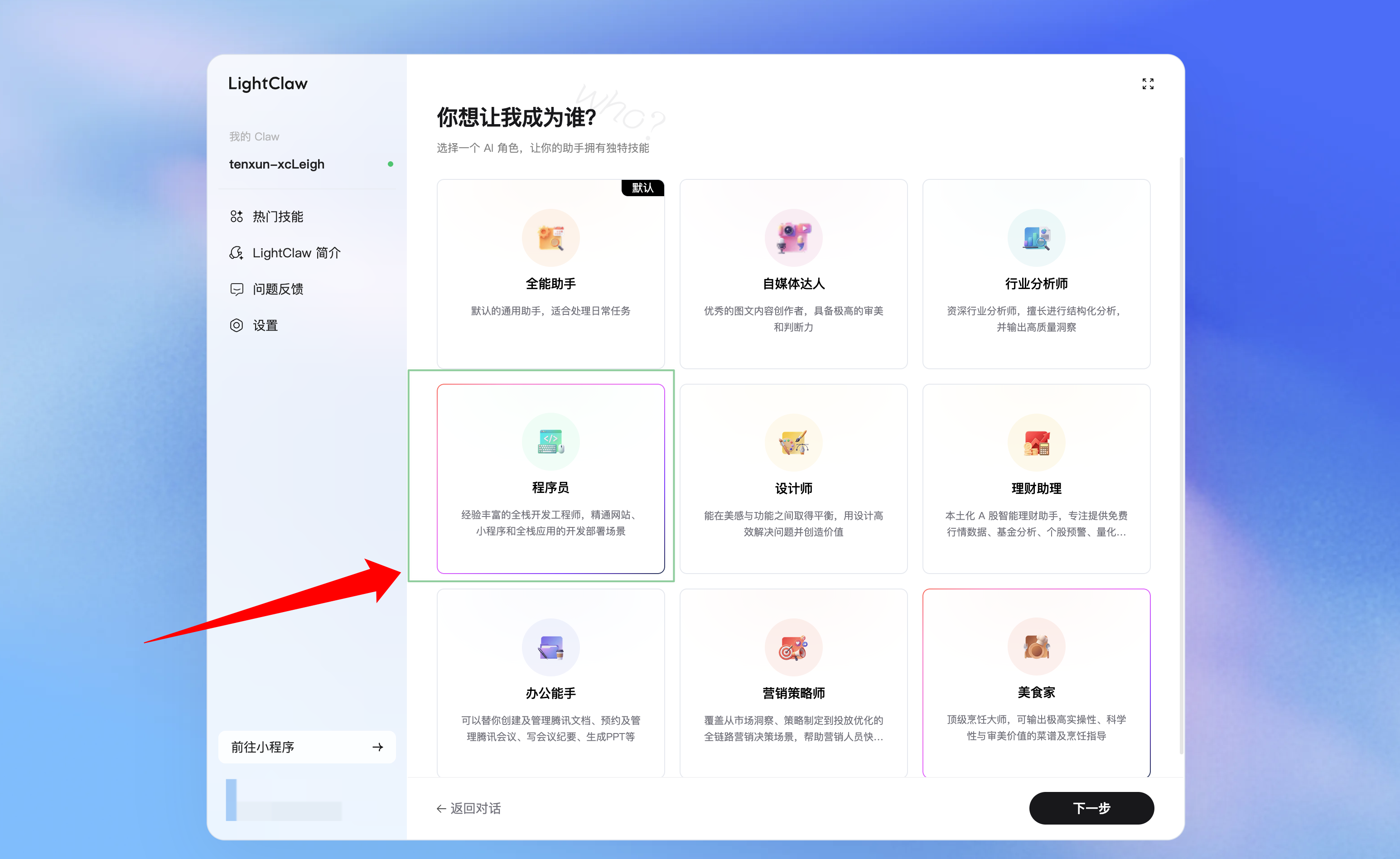Select tenxun-xcLeigh claw entry
The height and width of the screenshot is (859, 1400).
(x=307, y=164)
